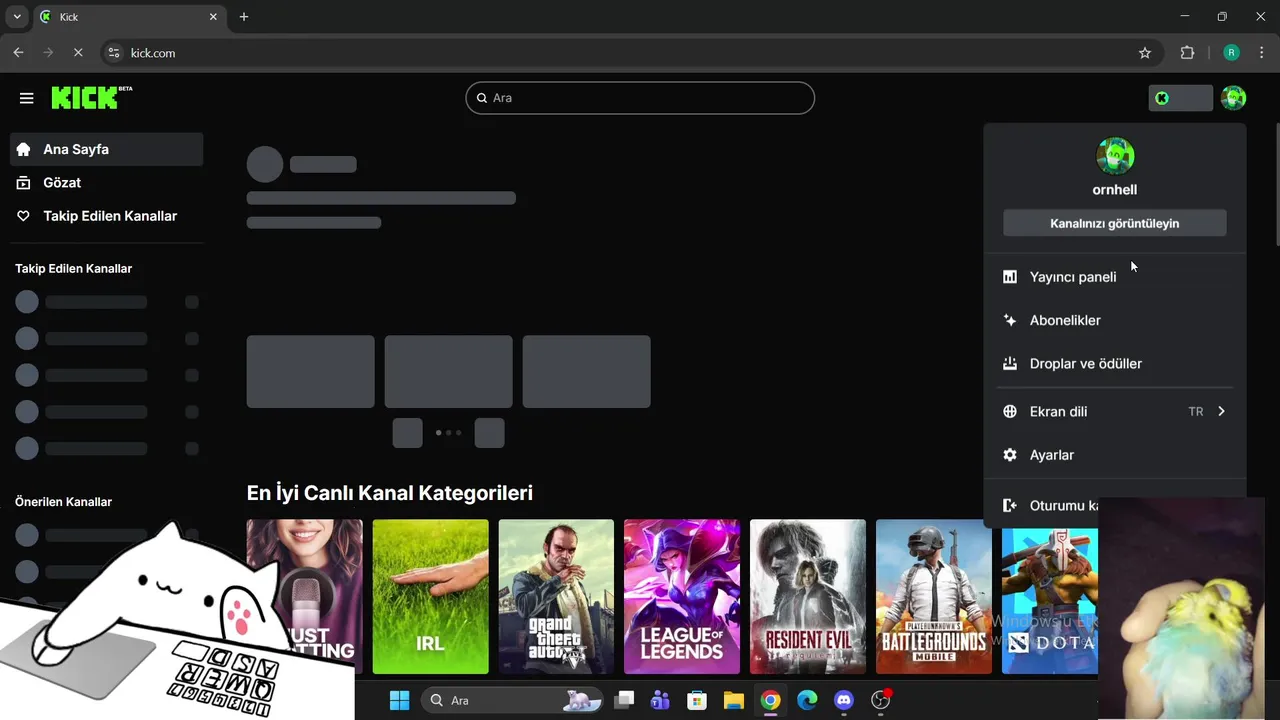The image size is (1280, 720).
Task: Open the Chrome tab search dropdown arrow
Action: click(17, 17)
